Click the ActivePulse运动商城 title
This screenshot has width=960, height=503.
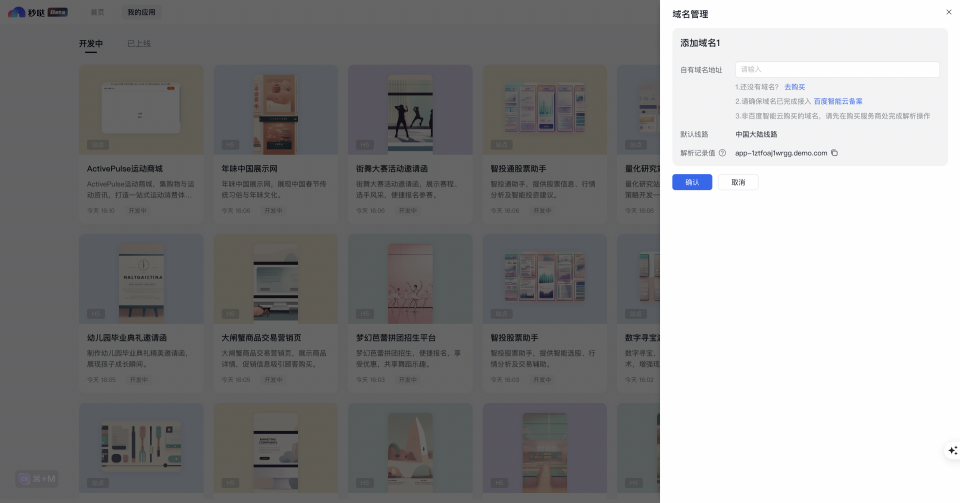tap(124, 168)
